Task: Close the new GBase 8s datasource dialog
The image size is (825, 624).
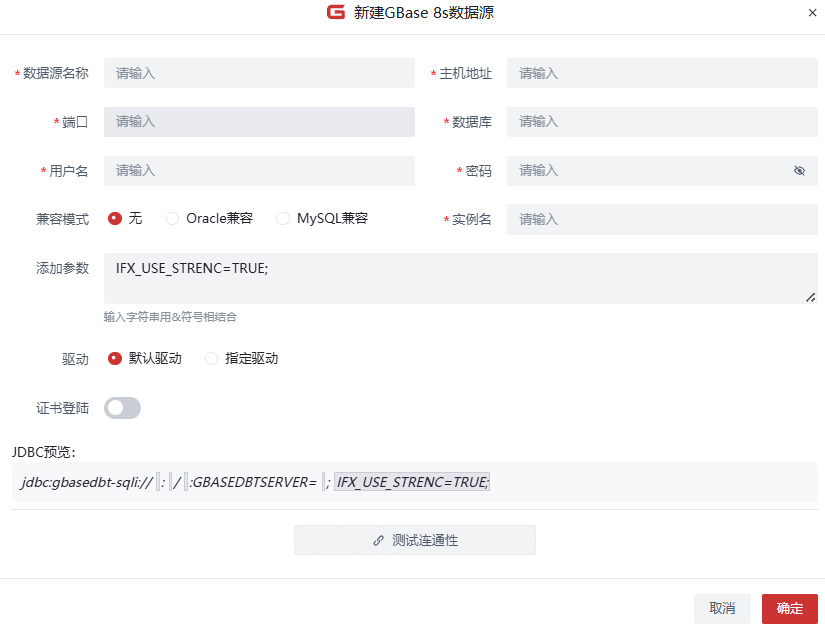Action: (811, 13)
